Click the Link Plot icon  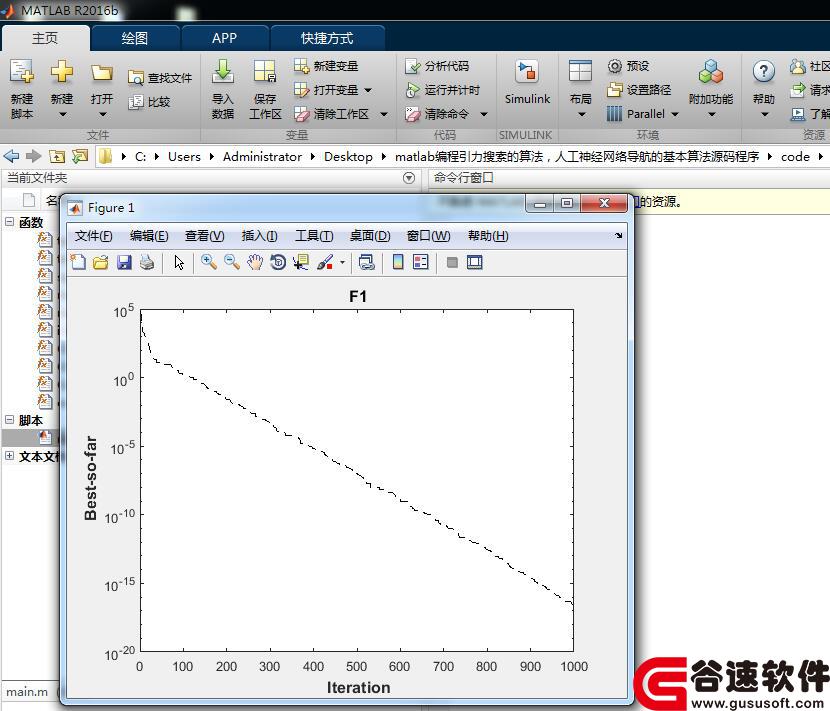(x=366, y=262)
